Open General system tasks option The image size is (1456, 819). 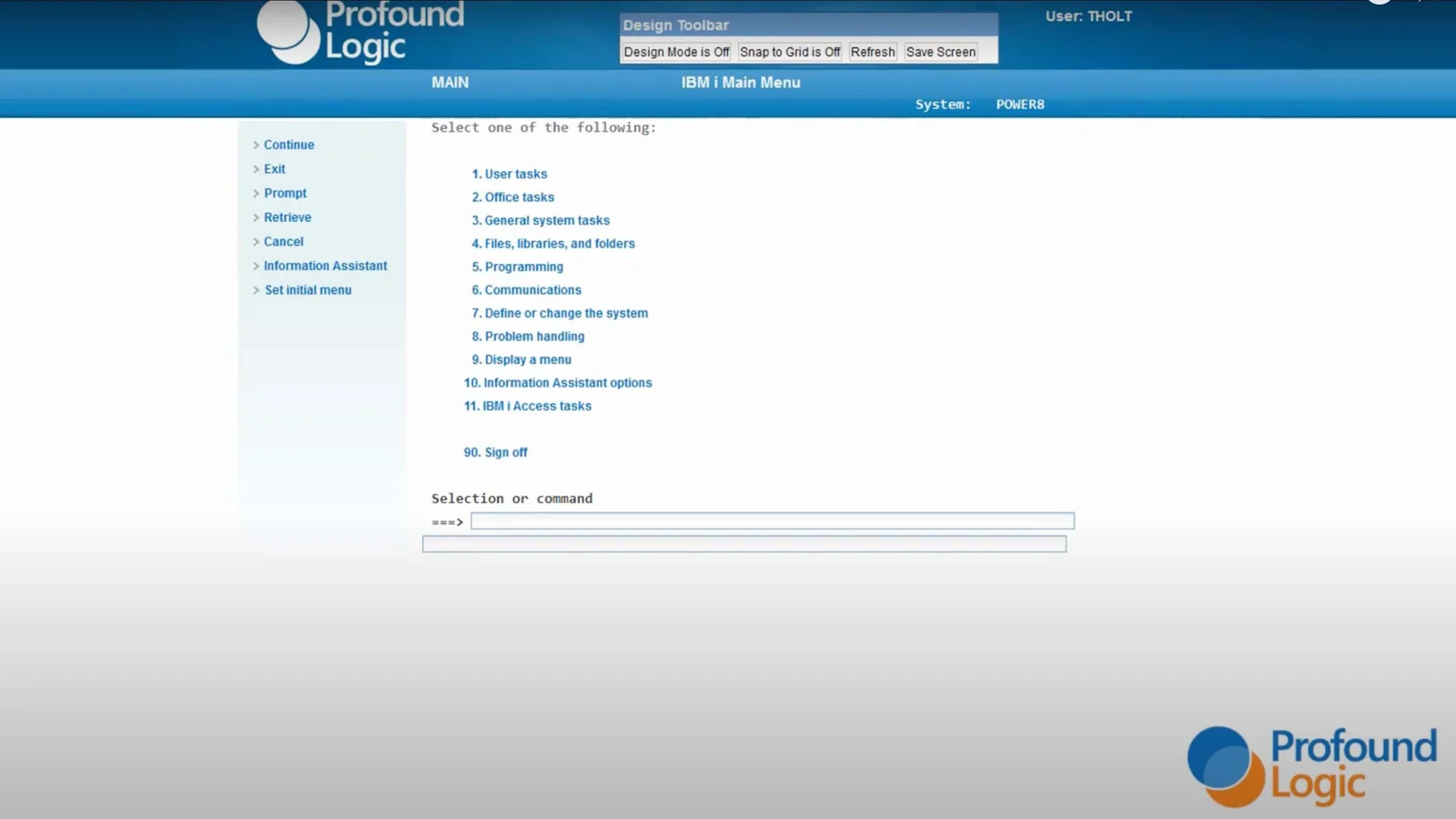coord(541,220)
